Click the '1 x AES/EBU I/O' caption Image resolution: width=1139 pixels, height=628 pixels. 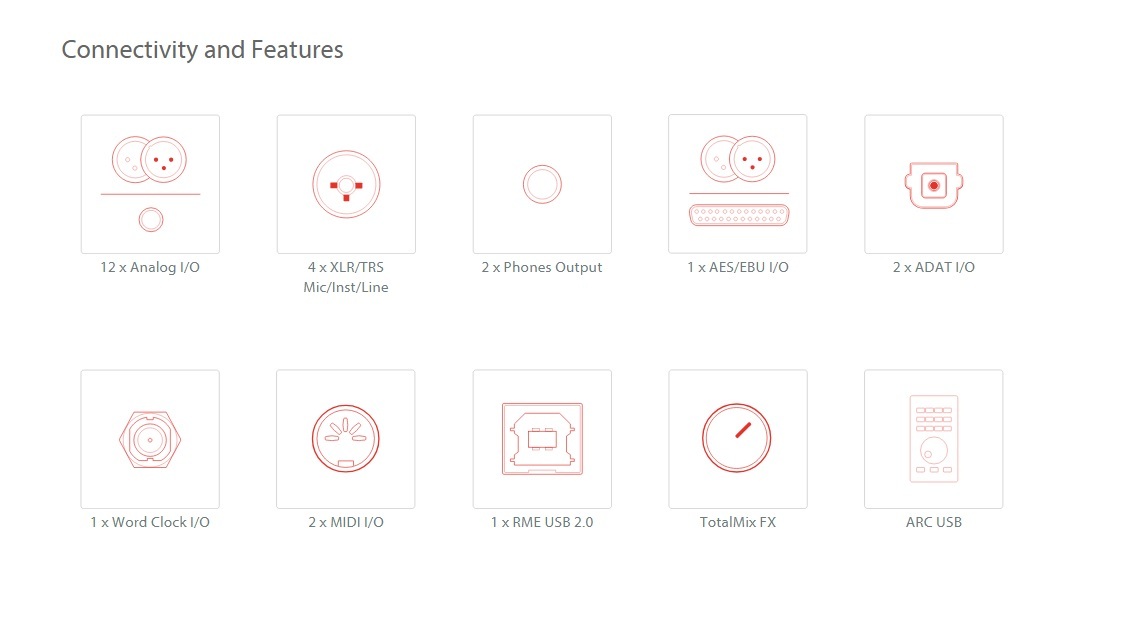[737, 267]
